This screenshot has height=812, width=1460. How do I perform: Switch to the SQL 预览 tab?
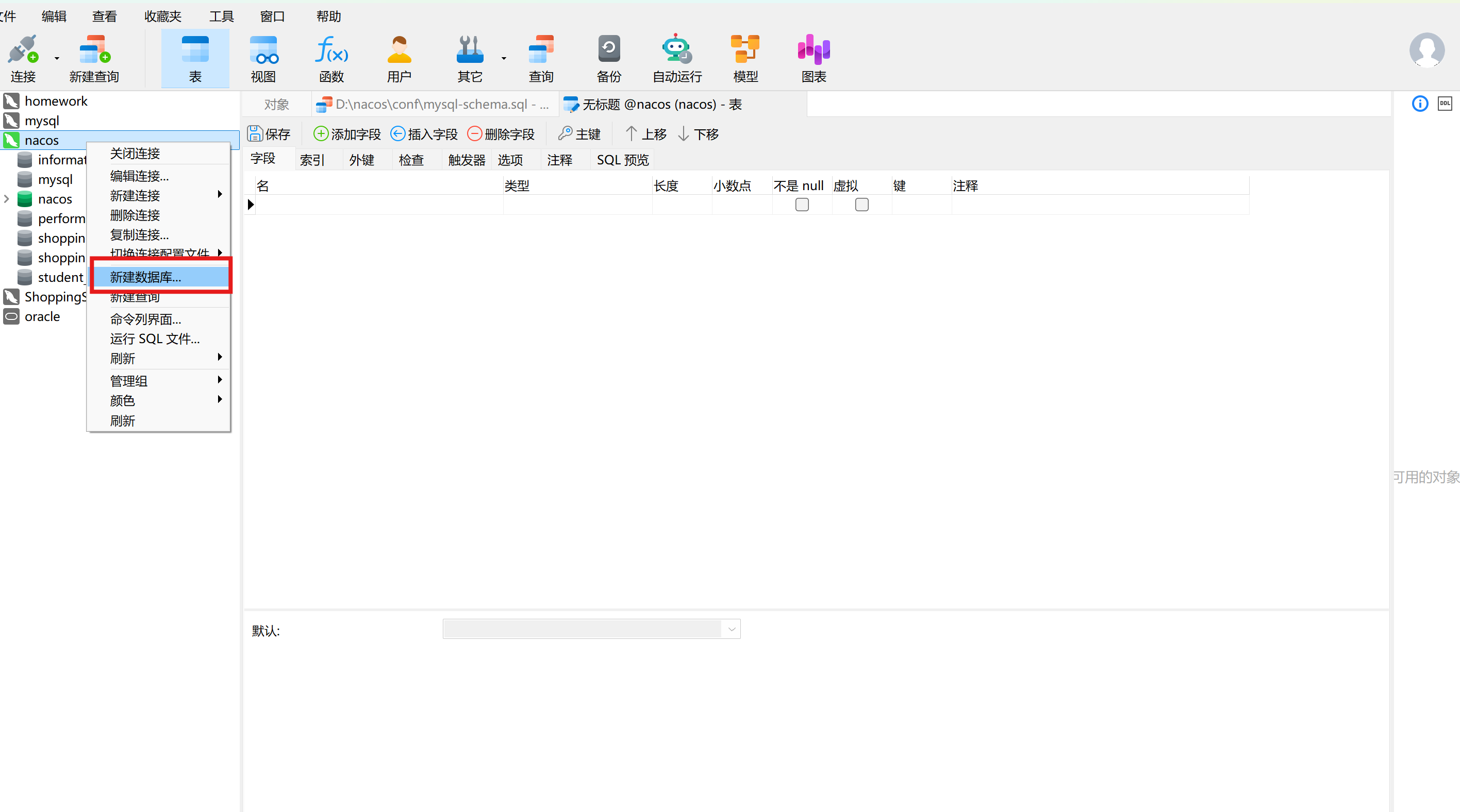(622, 160)
